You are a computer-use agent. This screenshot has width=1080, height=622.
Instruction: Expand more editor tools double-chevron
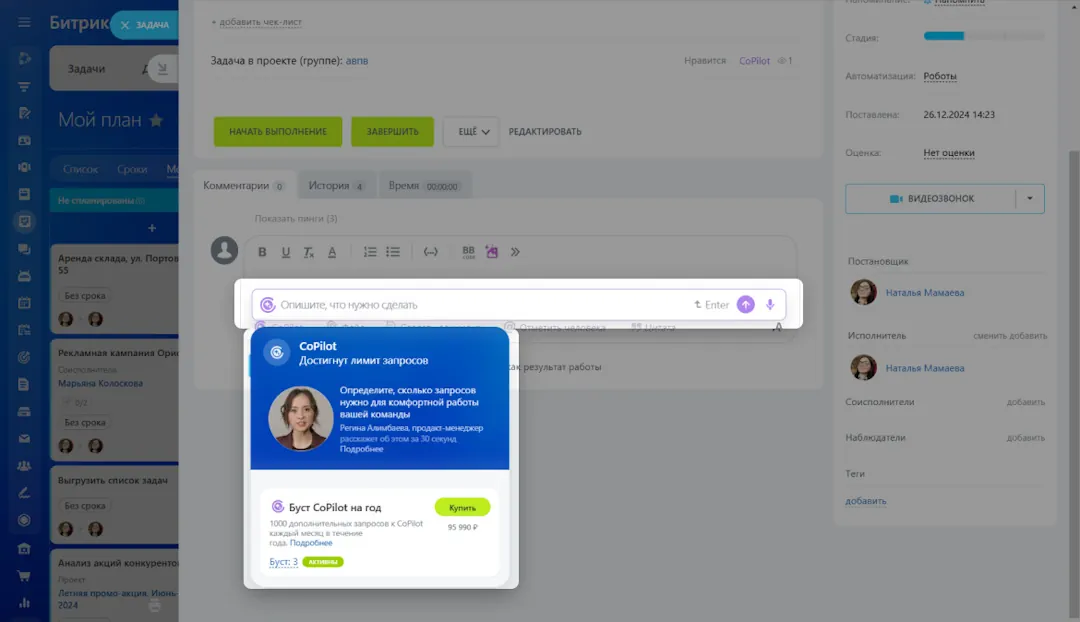pyautogui.click(x=515, y=252)
